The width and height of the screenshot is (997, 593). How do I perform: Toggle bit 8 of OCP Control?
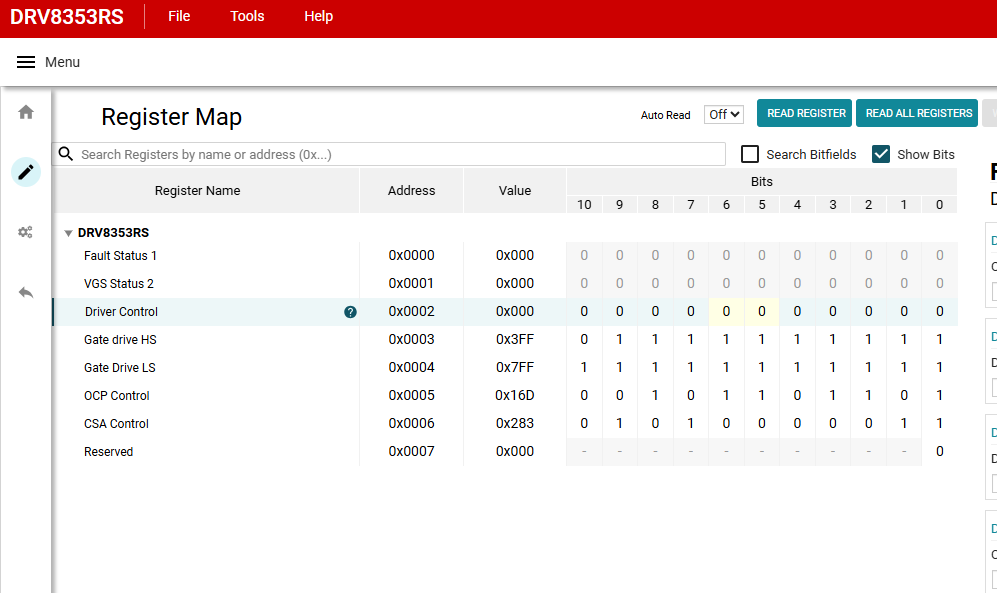(655, 395)
